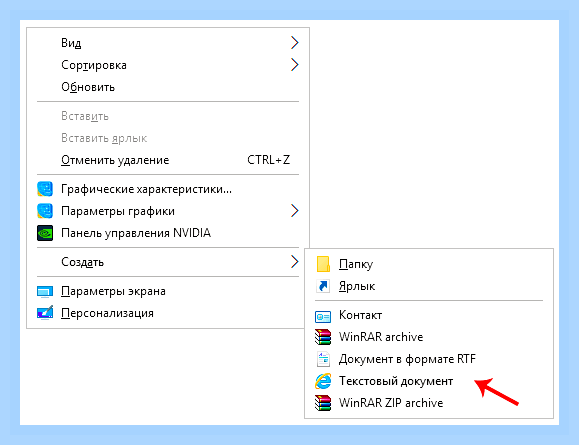579x445 pixels.
Task: Click the Intel icon beside Параметры графики
Action: pyautogui.click(x=45, y=211)
